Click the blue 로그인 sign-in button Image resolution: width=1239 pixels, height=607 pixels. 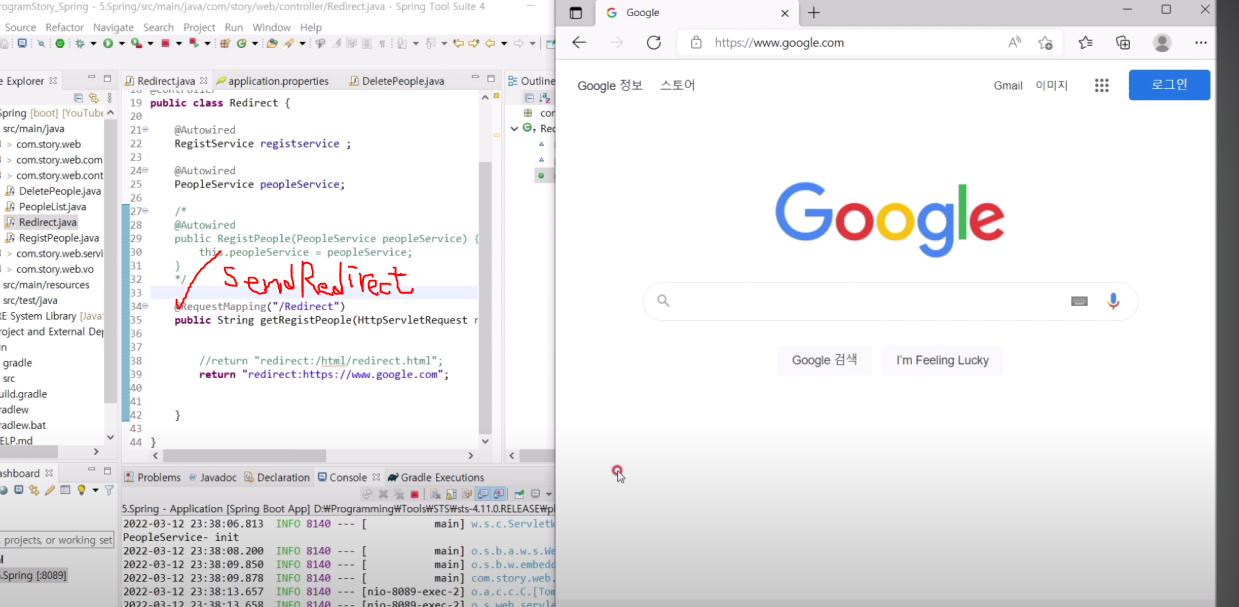pyautogui.click(x=1169, y=85)
